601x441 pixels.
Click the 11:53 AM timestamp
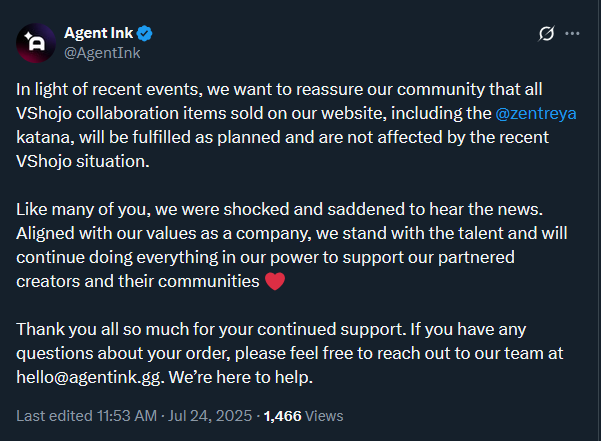coord(127,416)
